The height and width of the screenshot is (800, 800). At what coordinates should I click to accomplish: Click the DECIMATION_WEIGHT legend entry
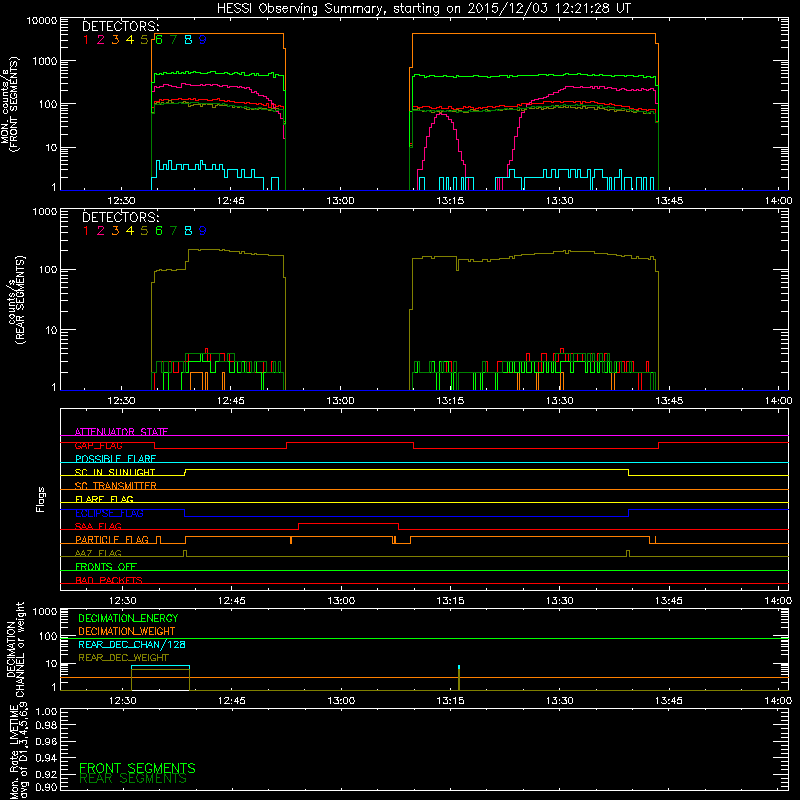[x=127, y=631]
